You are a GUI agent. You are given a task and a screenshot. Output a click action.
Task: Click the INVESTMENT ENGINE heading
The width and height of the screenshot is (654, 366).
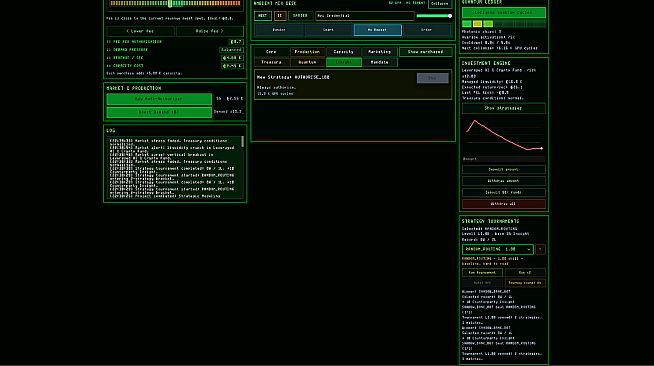pyautogui.click(x=486, y=63)
